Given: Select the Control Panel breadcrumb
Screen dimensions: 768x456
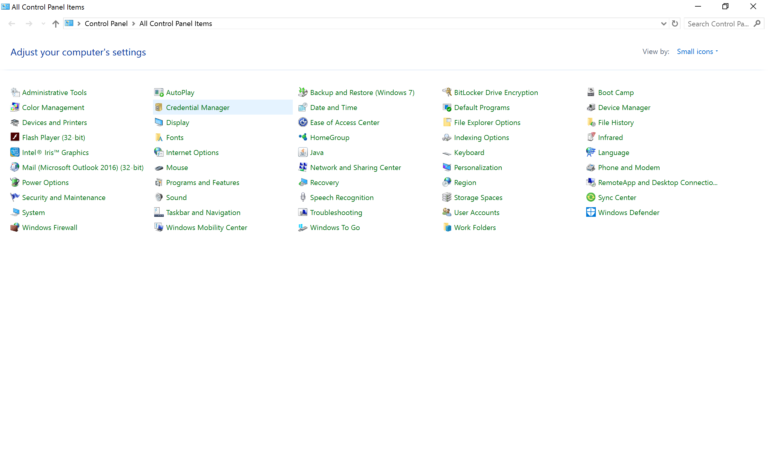Looking at the screenshot, I should pyautogui.click(x=106, y=24).
